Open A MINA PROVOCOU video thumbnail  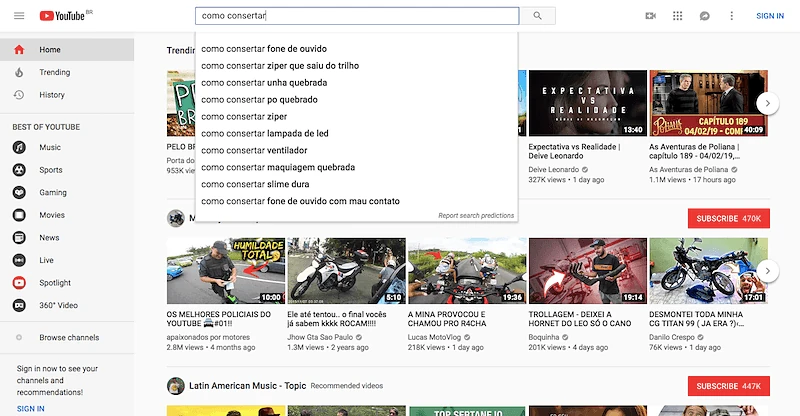467,271
